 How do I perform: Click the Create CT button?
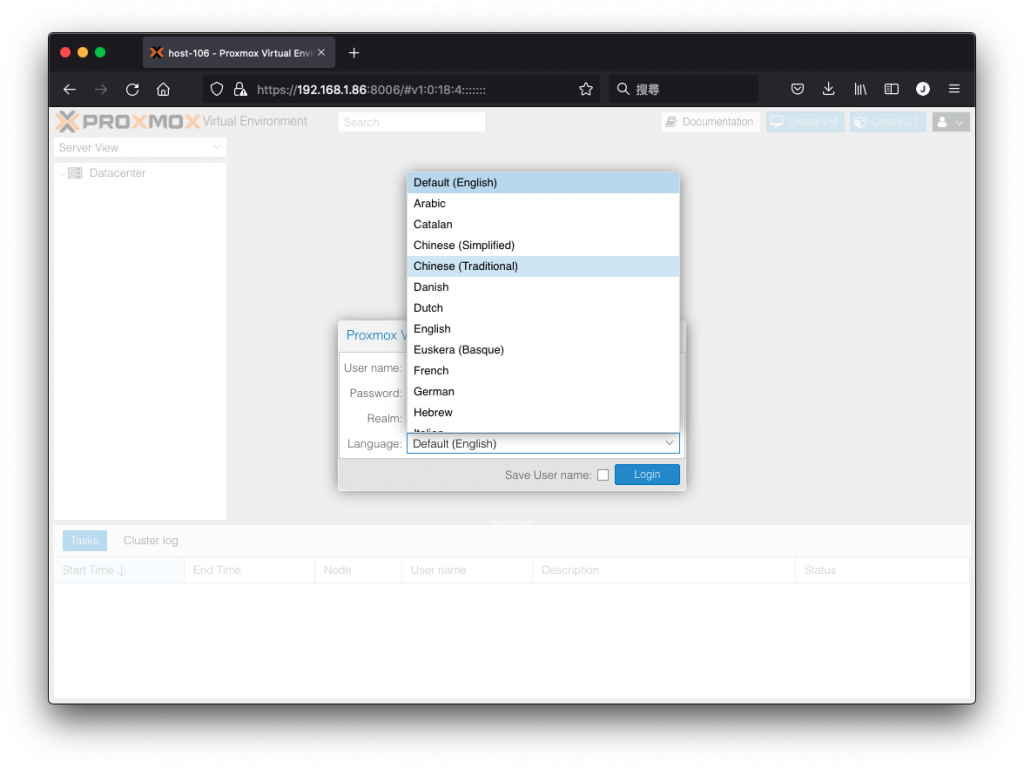(x=888, y=122)
